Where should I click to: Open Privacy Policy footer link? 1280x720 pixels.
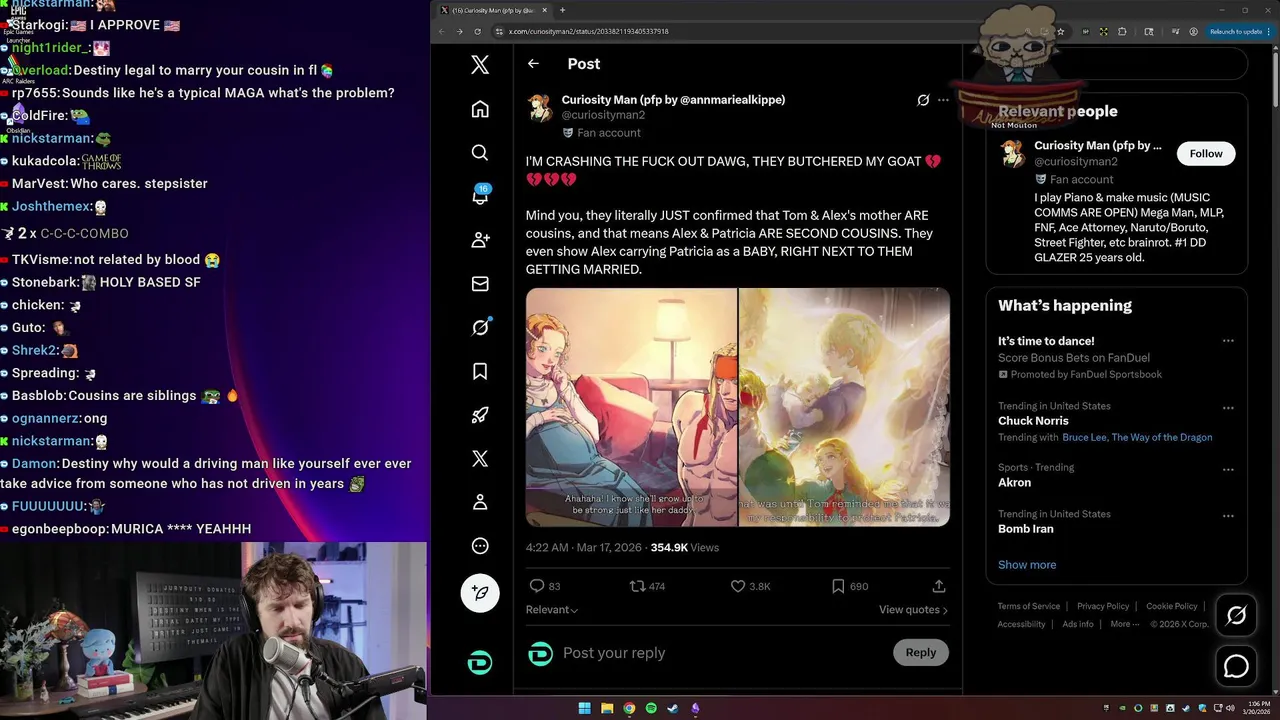pyautogui.click(x=1103, y=606)
